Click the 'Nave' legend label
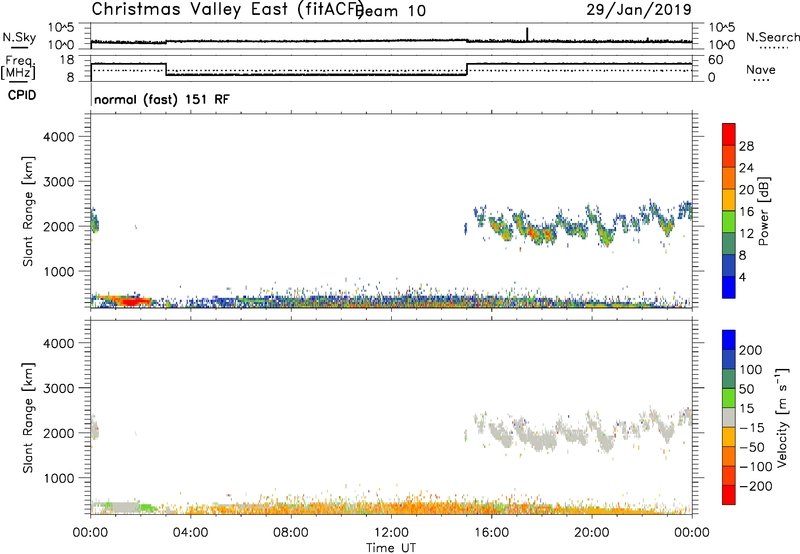The height and width of the screenshot is (554, 800). pos(761,70)
